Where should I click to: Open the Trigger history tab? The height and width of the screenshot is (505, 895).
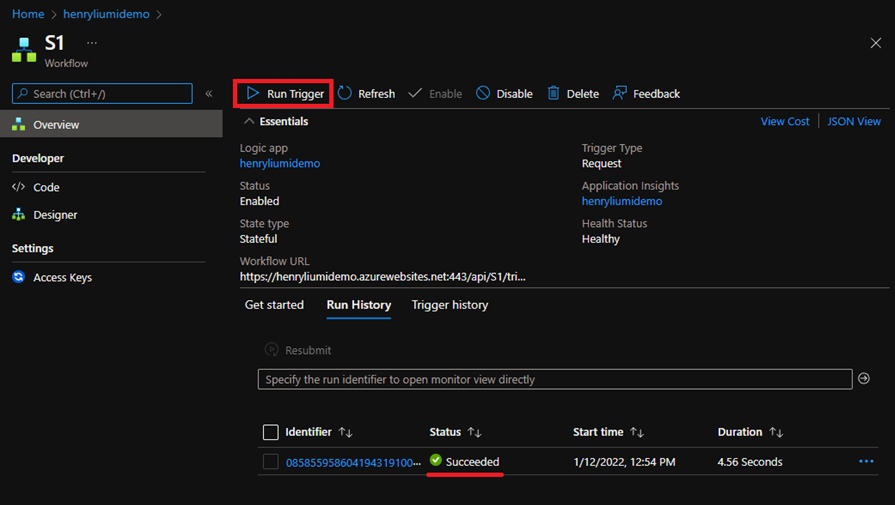450,305
